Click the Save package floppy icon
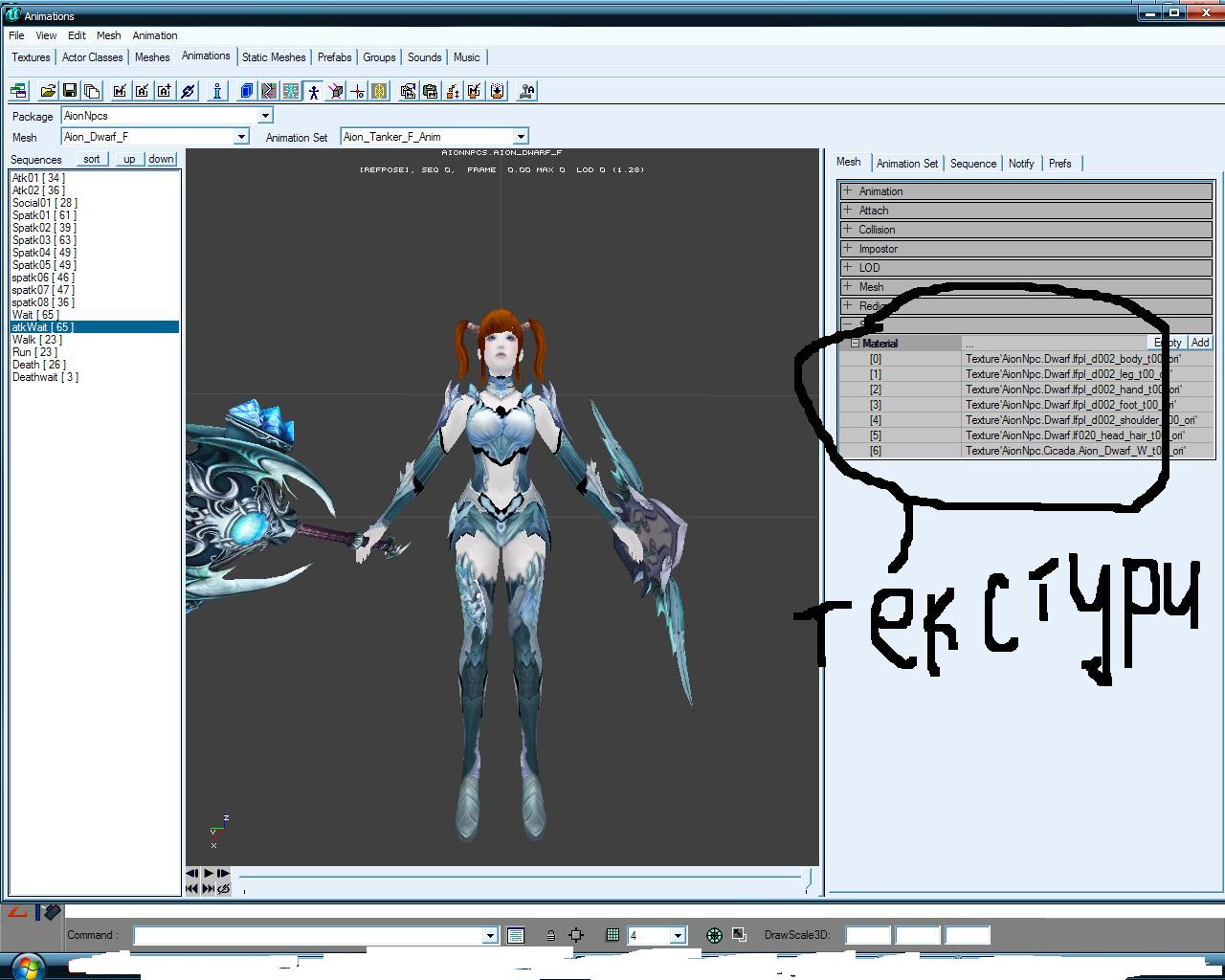The image size is (1225, 980). 70,91
